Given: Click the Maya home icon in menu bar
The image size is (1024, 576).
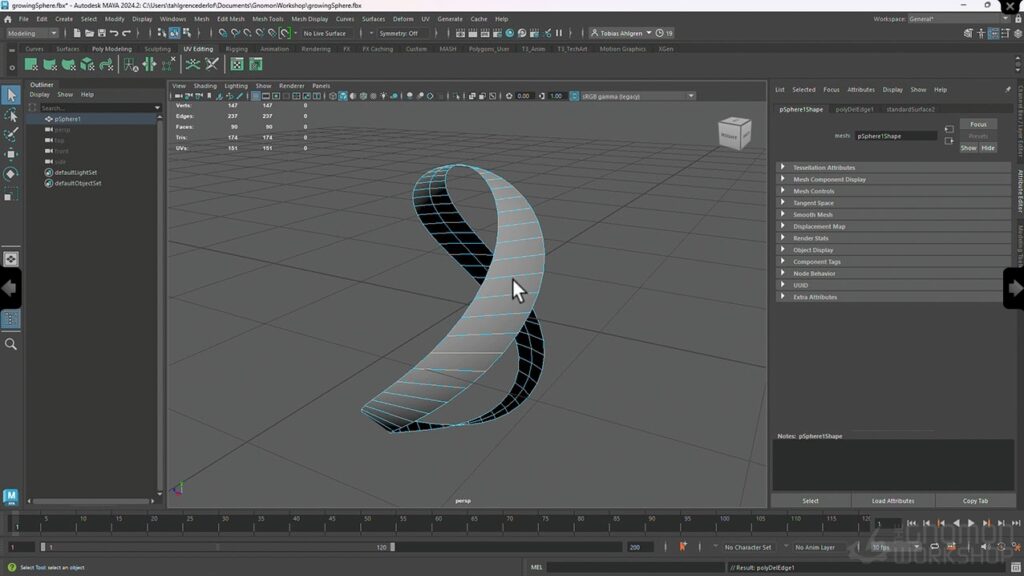Looking at the screenshot, I should tap(8, 19).
